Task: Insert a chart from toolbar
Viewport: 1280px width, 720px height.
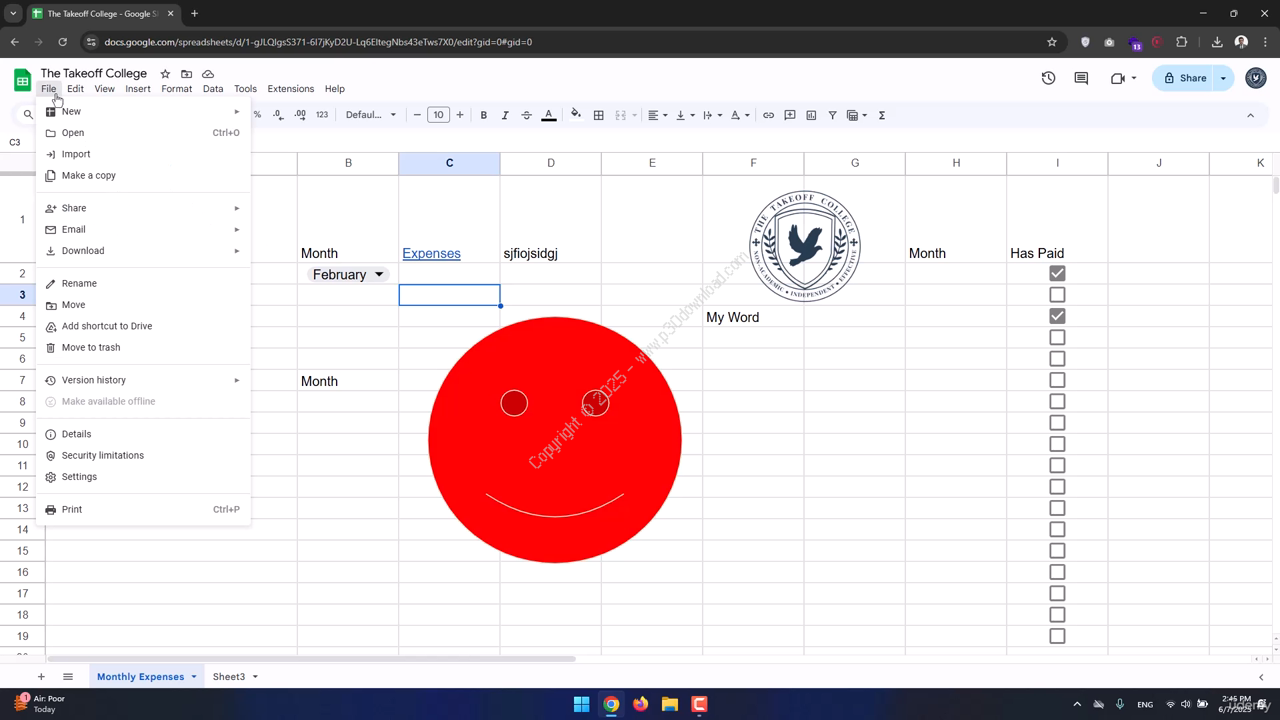Action: click(x=811, y=115)
